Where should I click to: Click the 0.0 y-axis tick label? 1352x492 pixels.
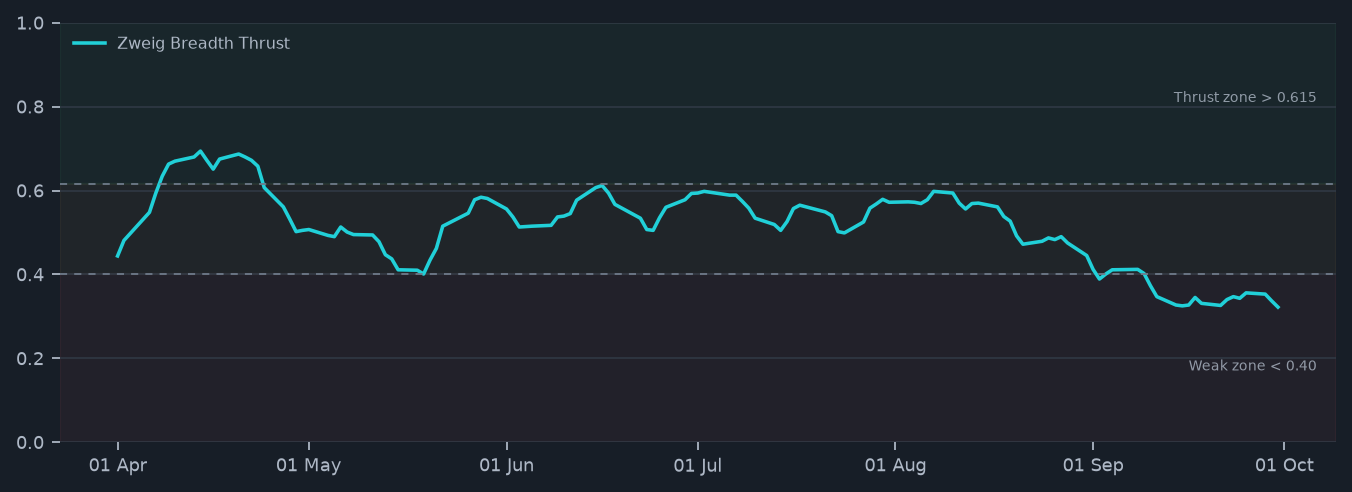pyautogui.click(x=31, y=442)
